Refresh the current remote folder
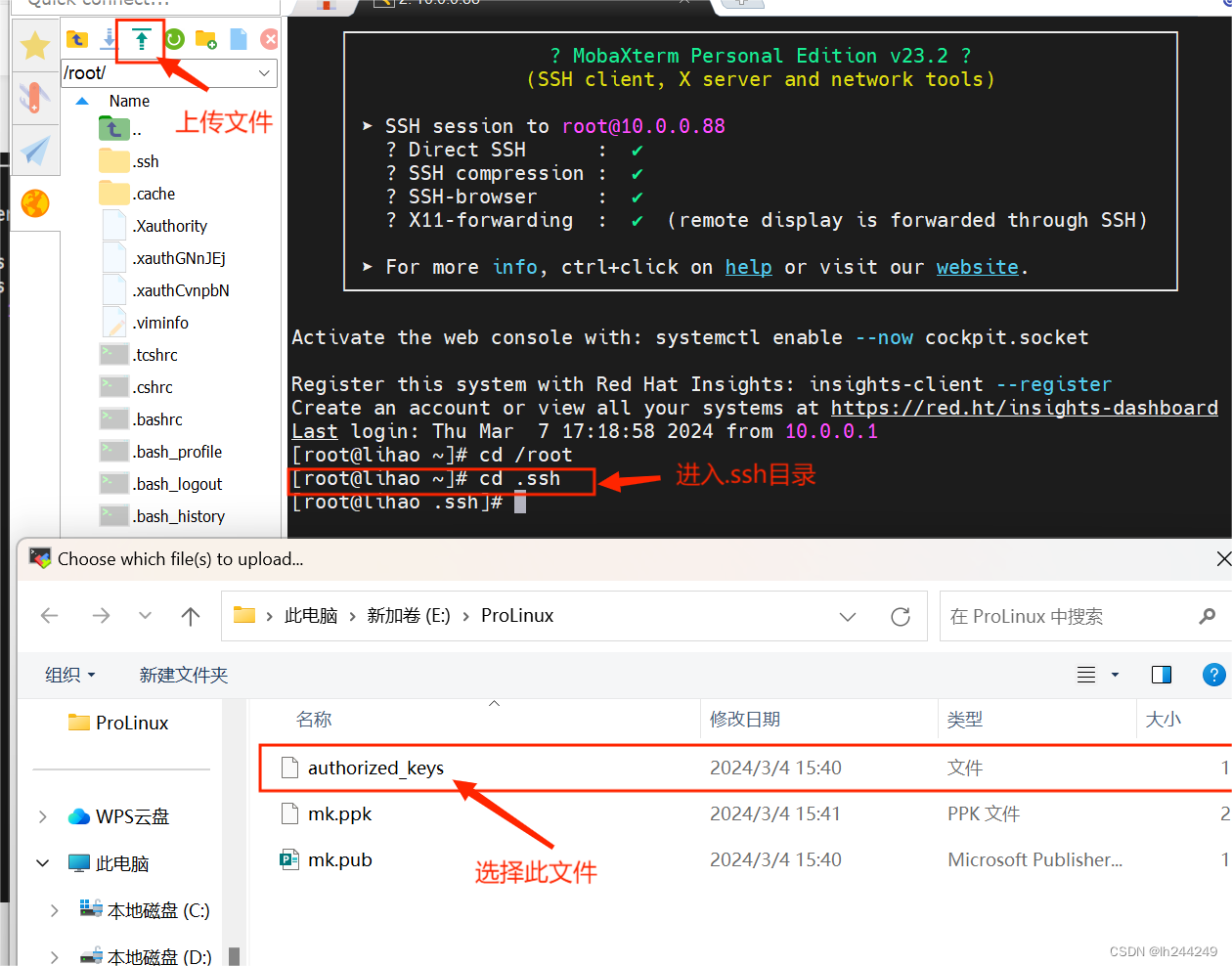 tap(174, 39)
